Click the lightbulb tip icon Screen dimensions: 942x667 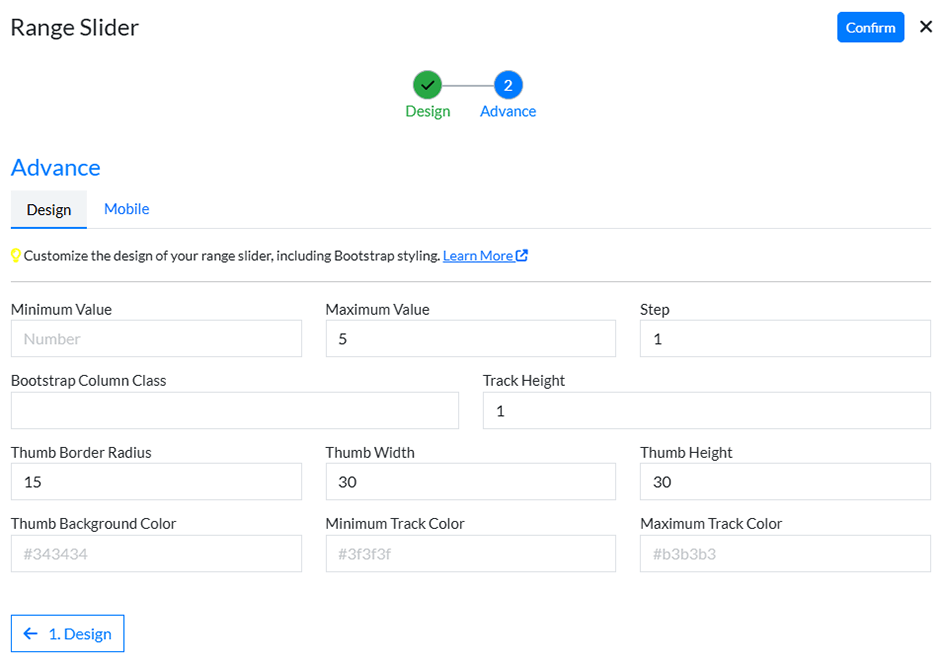16,256
